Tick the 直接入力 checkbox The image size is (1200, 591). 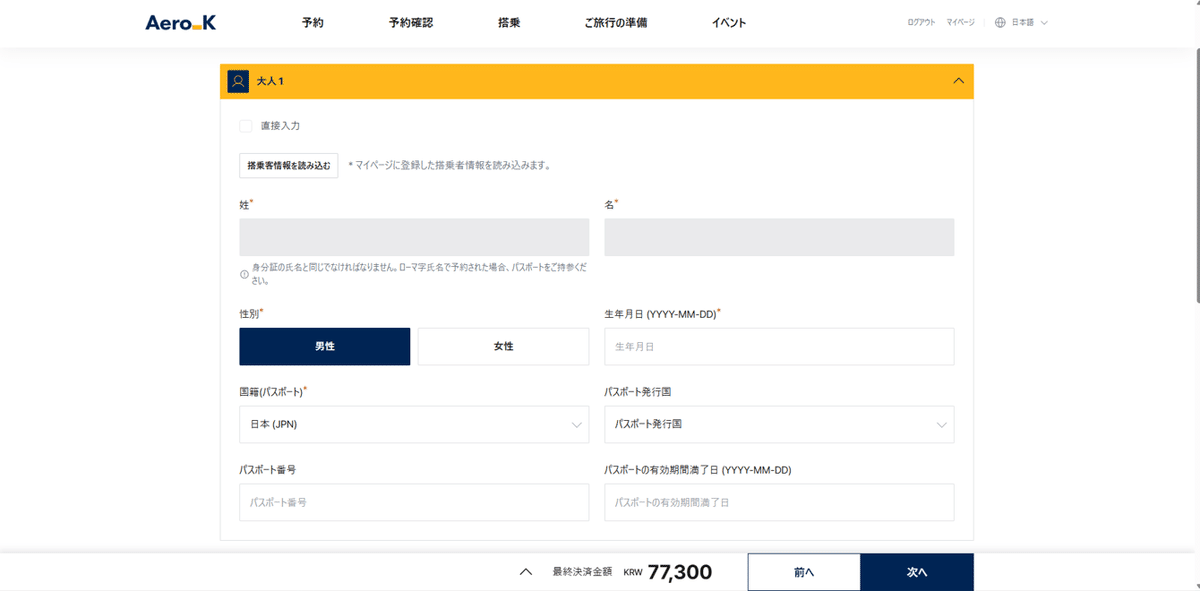(x=246, y=126)
